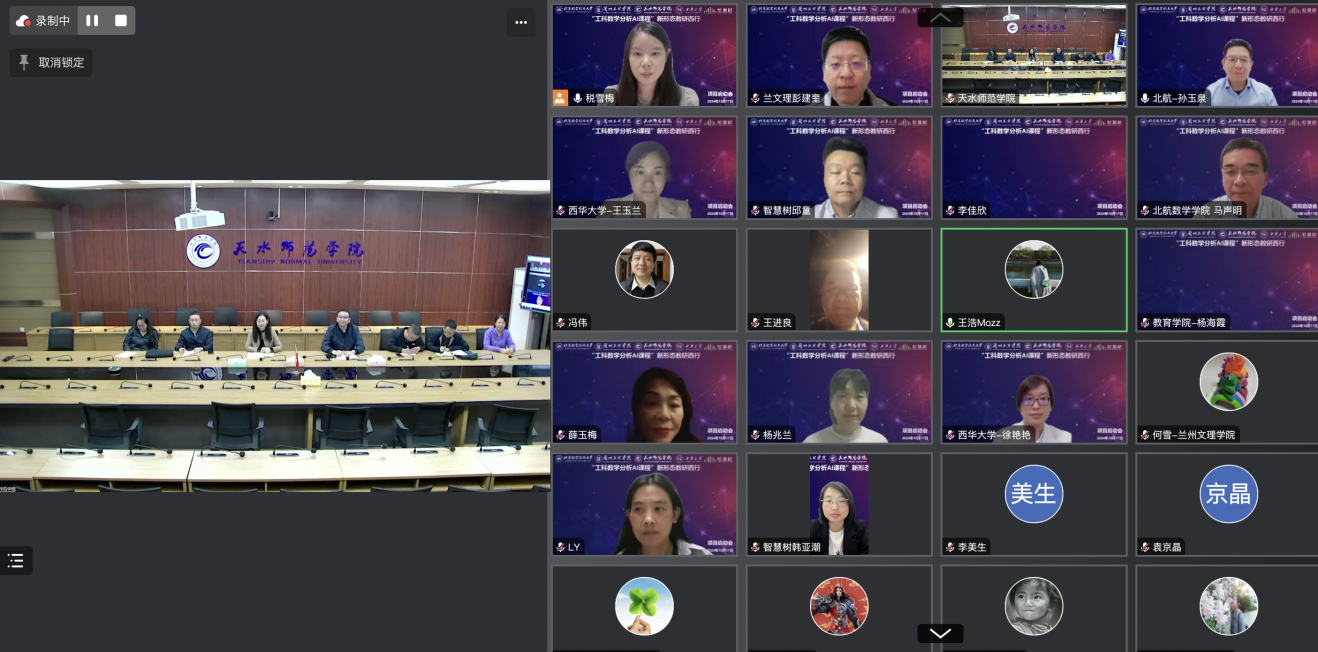Unpin video with 取消锁定 button
This screenshot has height=652, width=1318.
pos(51,62)
